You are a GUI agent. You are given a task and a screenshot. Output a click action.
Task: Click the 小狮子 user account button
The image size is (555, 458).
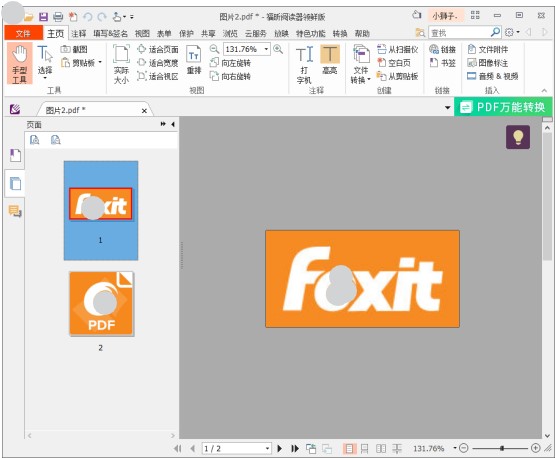(445, 16)
